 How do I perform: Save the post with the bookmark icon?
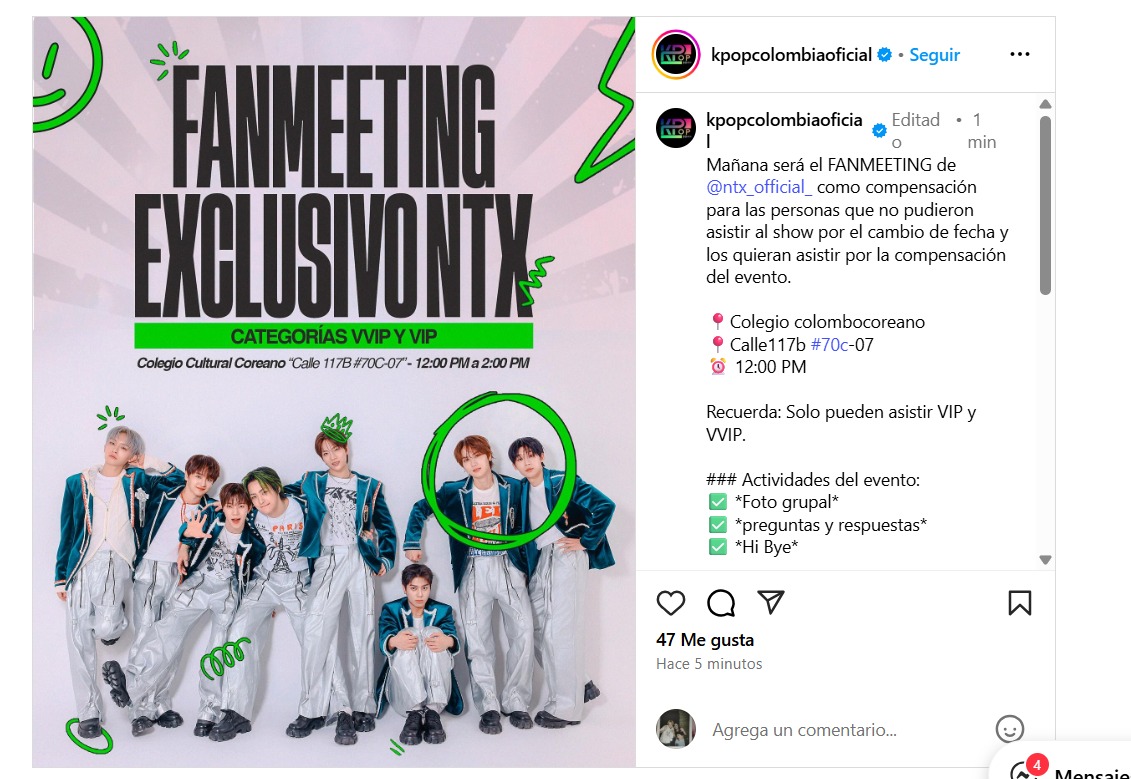tap(1019, 603)
